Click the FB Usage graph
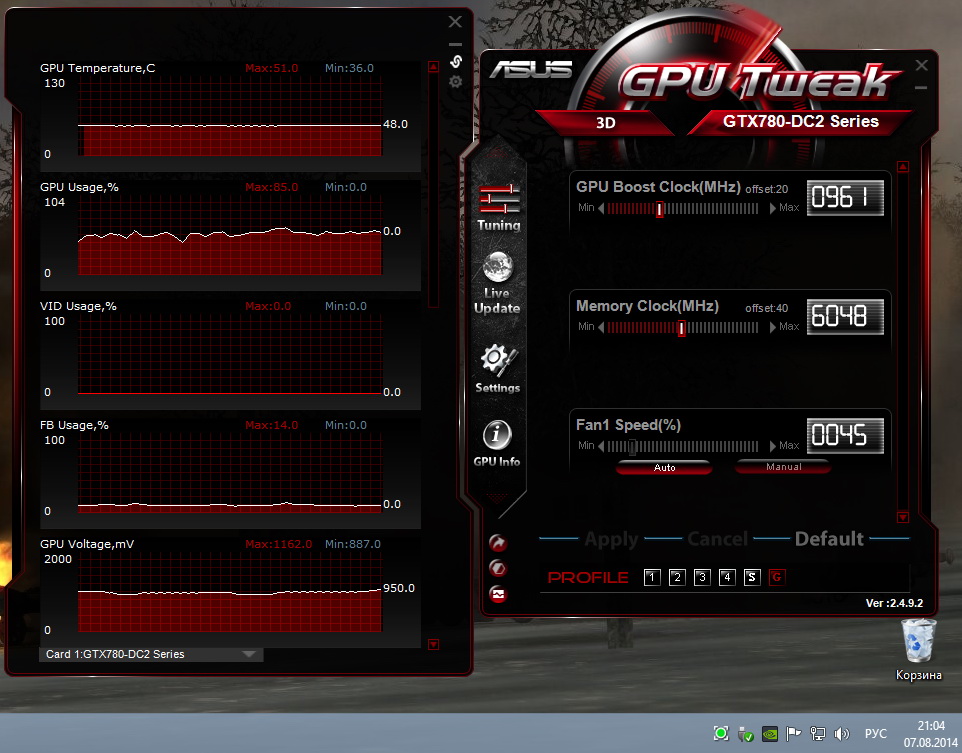Image resolution: width=962 pixels, height=753 pixels. point(229,474)
